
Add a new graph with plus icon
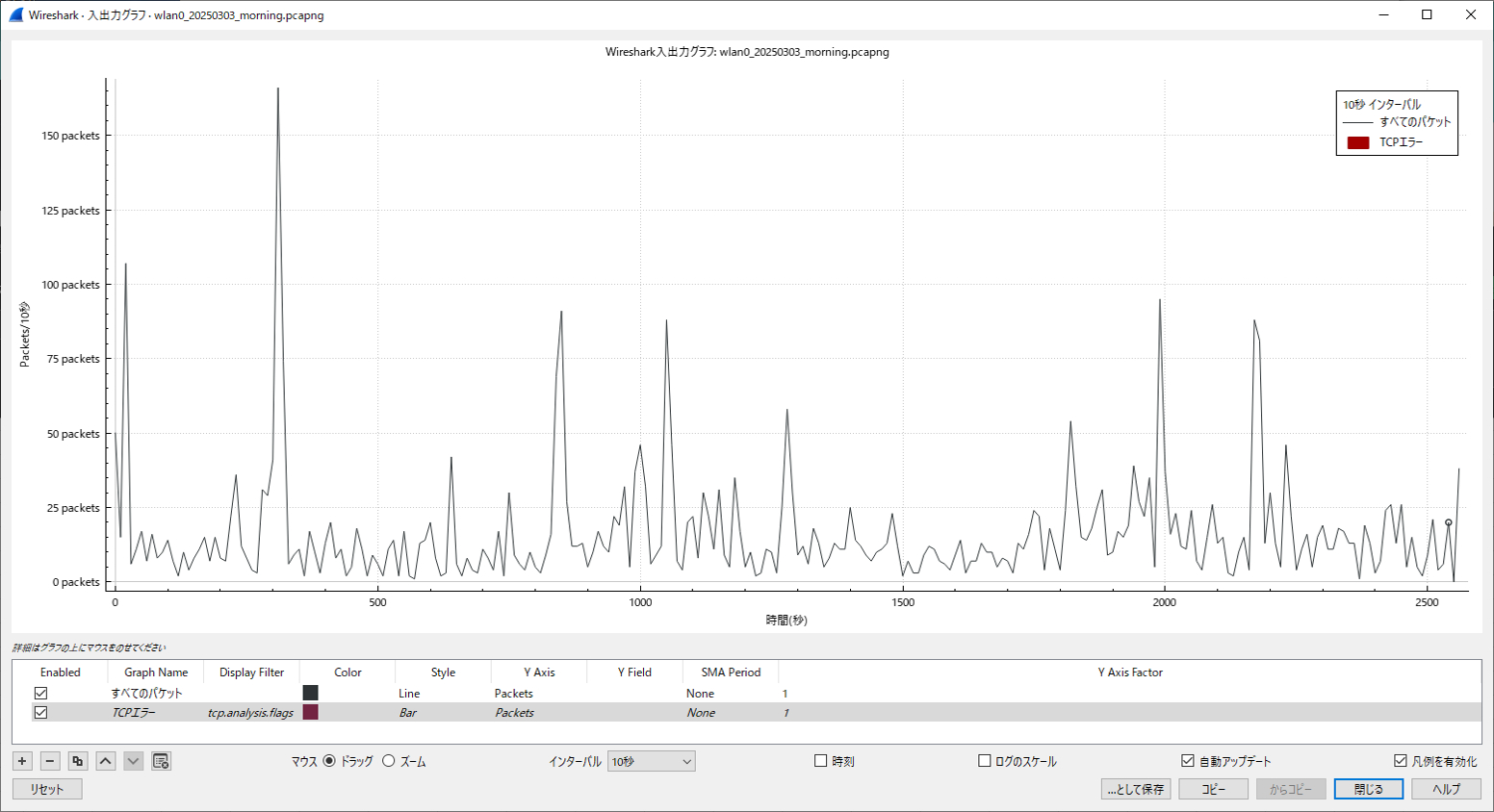pos(22,761)
